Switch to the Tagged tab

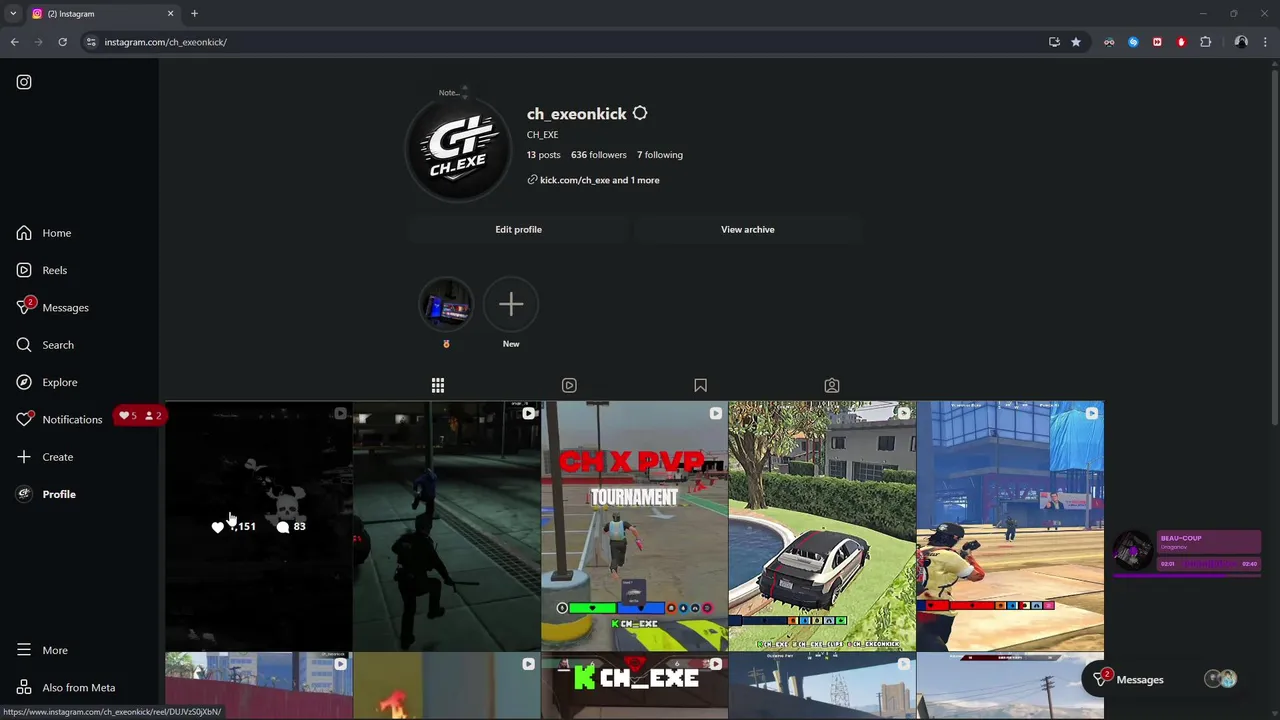point(832,385)
